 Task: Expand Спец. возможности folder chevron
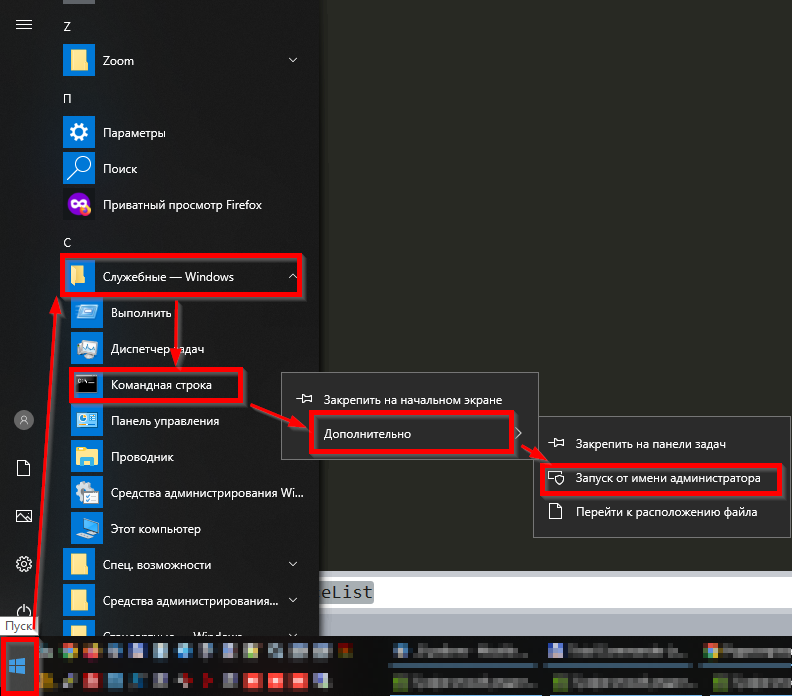(x=293, y=564)
